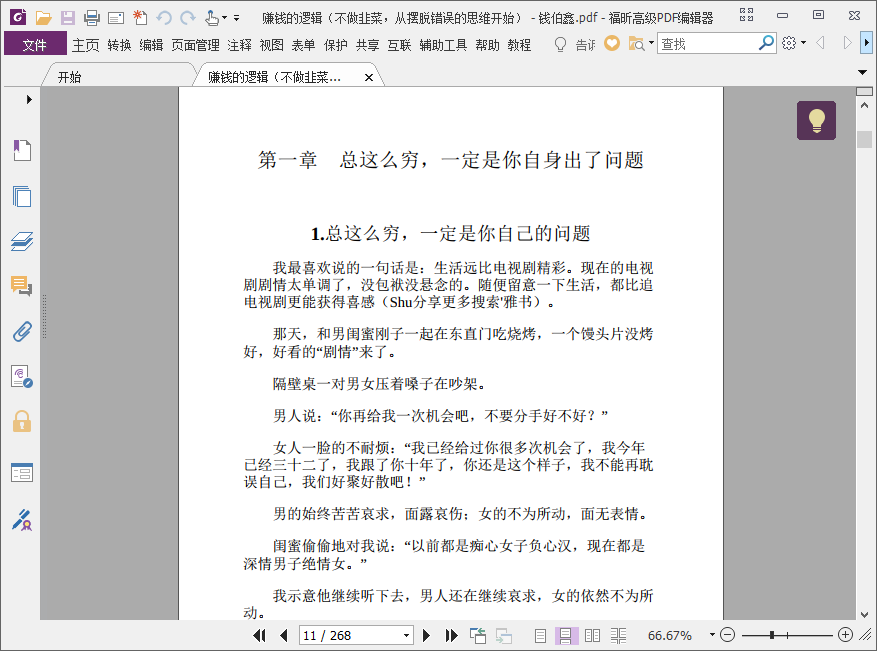
Task: Open the 教程 ribbon tab
Action: 519,45
